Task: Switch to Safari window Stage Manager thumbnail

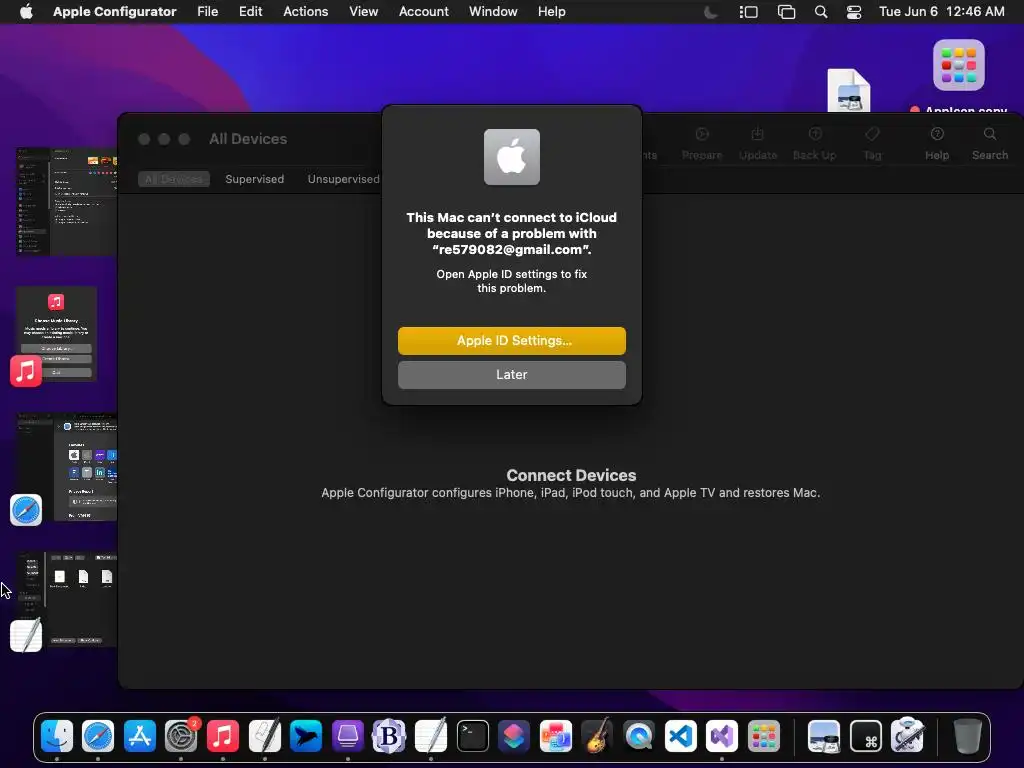Action: (66, 466)
